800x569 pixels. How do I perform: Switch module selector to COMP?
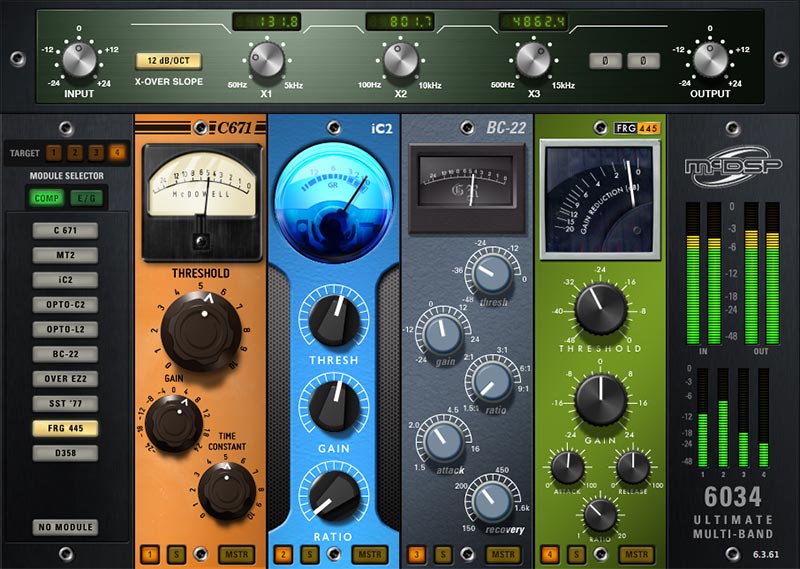(x=46, y=198)
